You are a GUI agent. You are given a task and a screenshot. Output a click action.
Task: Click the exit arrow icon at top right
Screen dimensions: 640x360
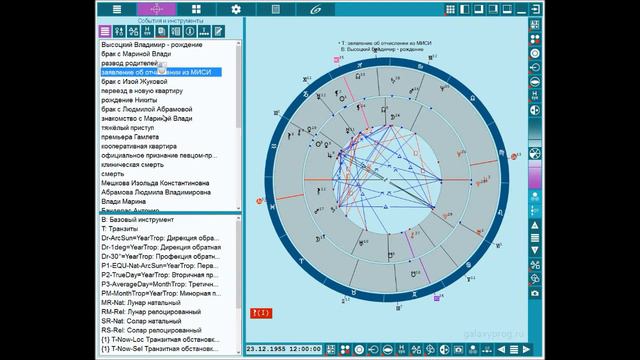pos(536,9)
